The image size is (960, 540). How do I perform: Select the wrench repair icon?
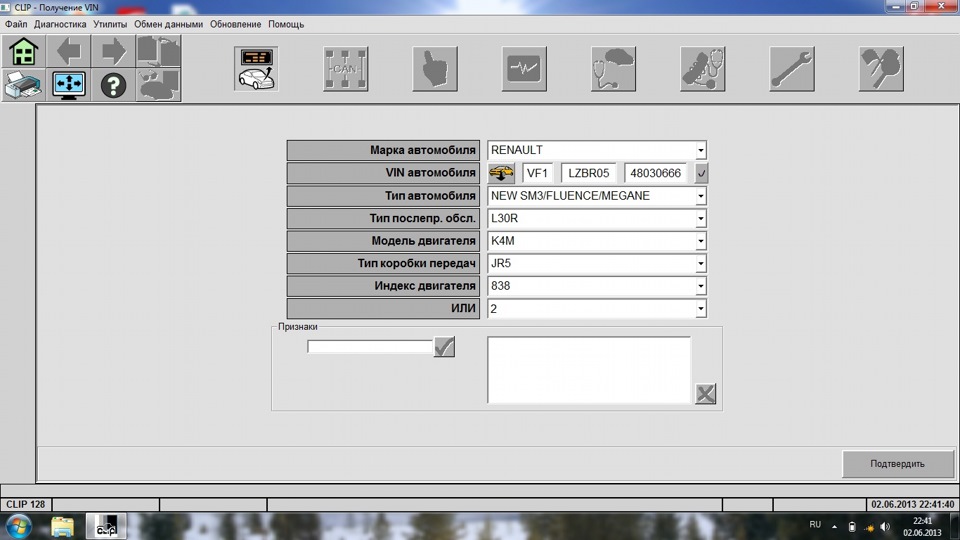tap(792, 69)
